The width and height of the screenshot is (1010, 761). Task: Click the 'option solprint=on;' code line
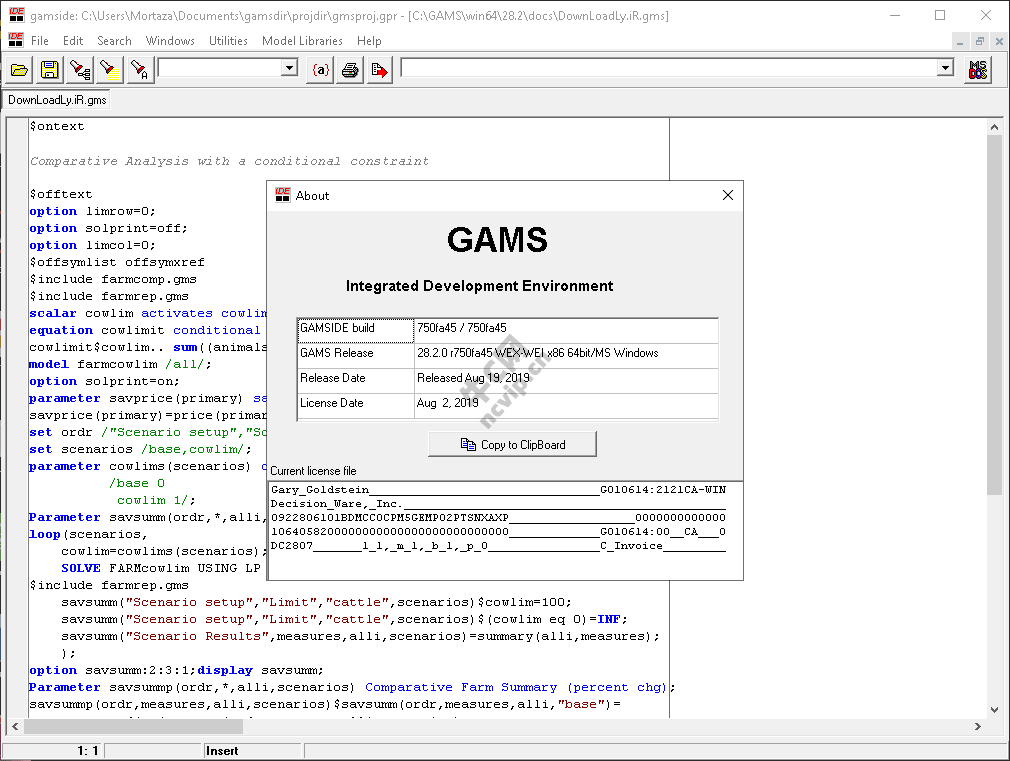[x=104, y=381]
